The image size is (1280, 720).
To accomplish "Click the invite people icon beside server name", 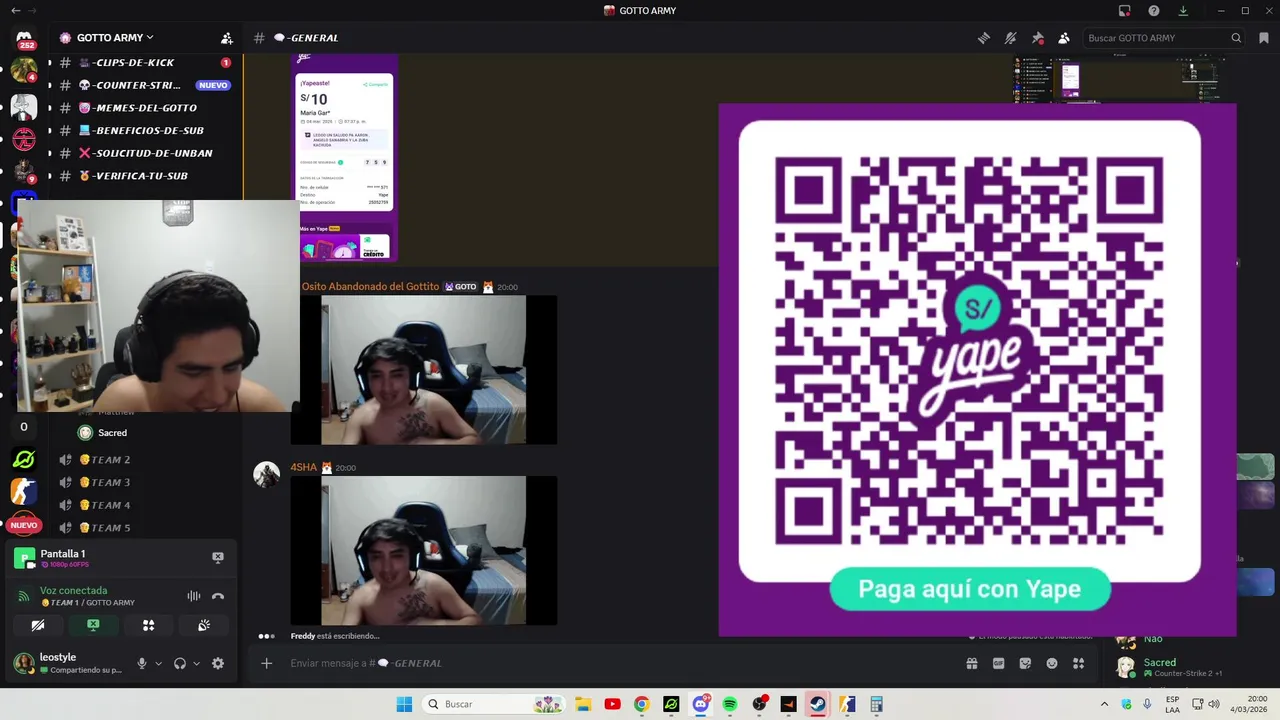I will [x=227, y=38].
